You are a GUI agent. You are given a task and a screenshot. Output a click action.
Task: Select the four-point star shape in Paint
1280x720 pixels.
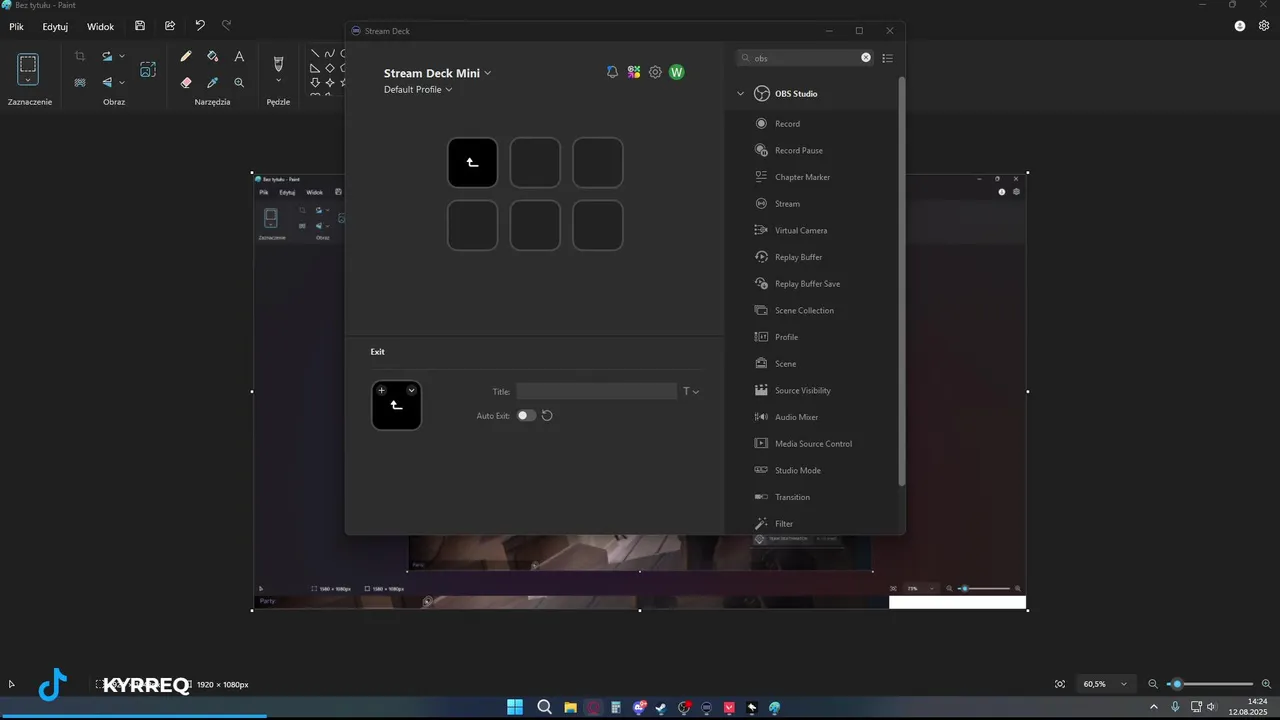(330, 82)
